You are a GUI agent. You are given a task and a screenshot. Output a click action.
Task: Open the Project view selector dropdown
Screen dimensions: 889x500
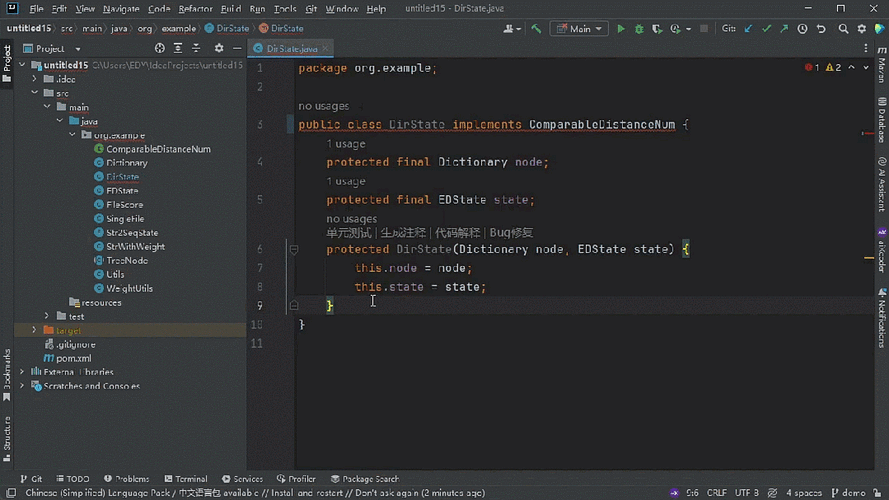(78, 48)
